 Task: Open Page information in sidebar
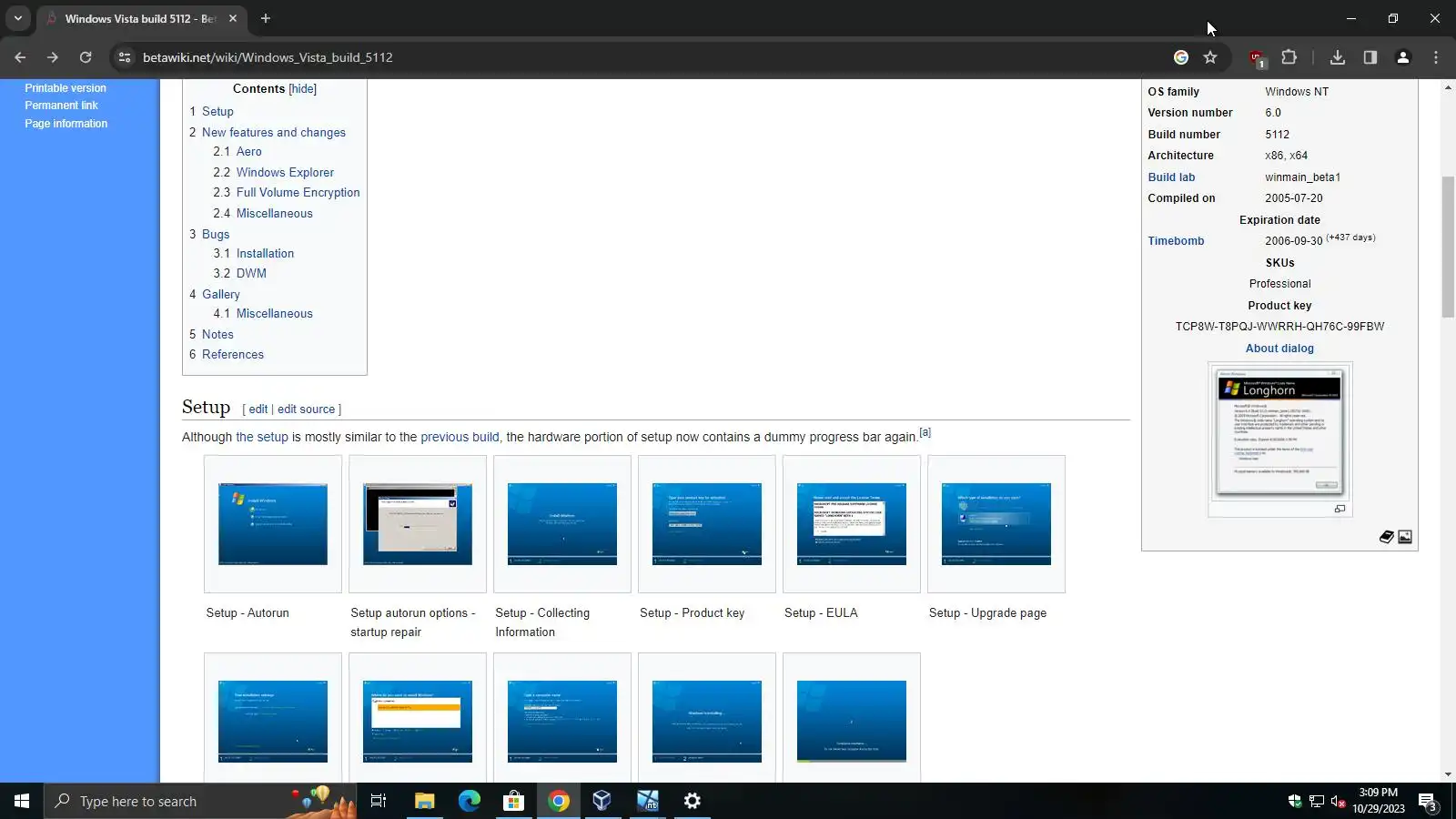click(66, 124)
